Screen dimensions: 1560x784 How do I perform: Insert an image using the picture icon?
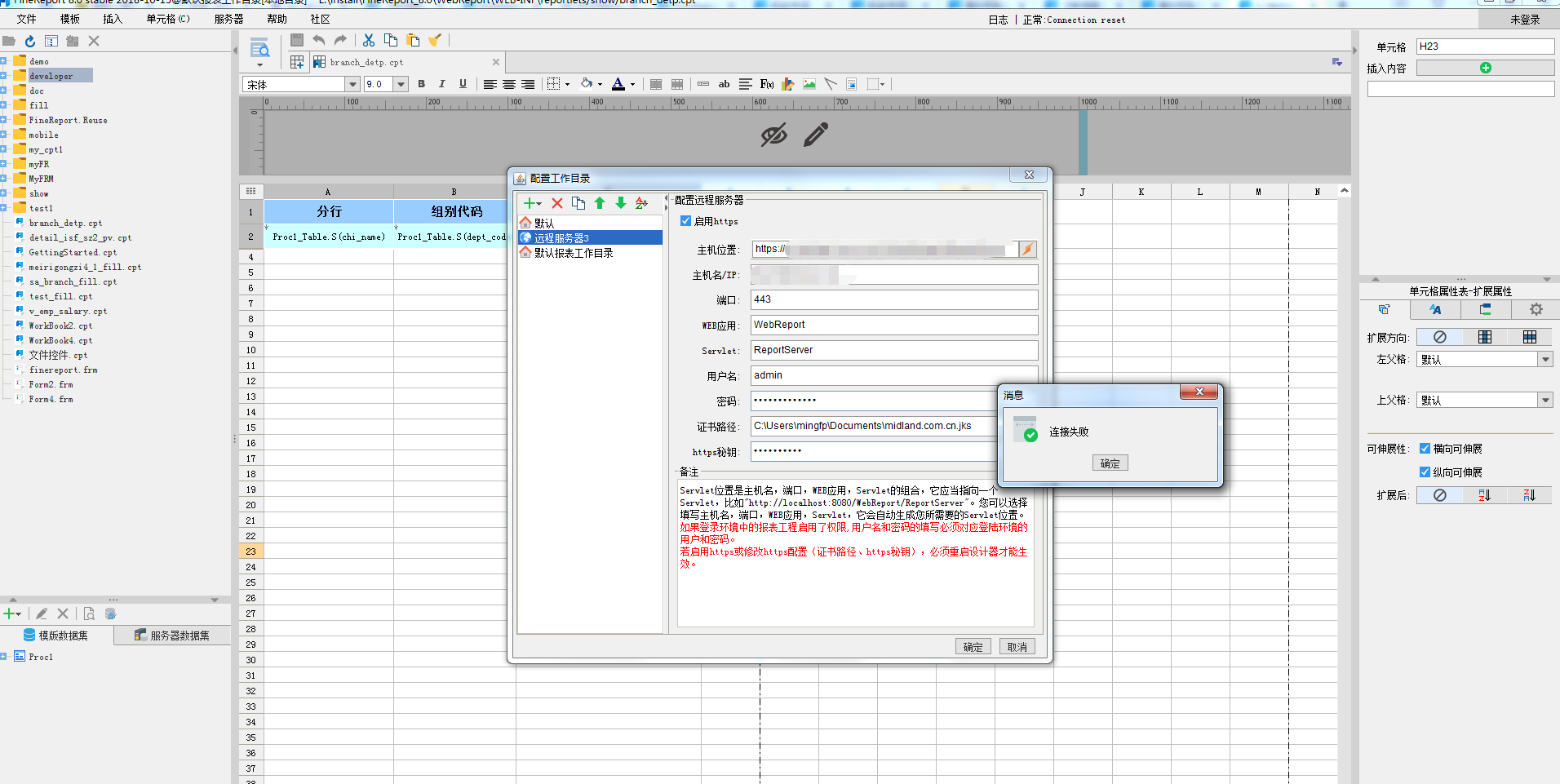click(809, 84)
